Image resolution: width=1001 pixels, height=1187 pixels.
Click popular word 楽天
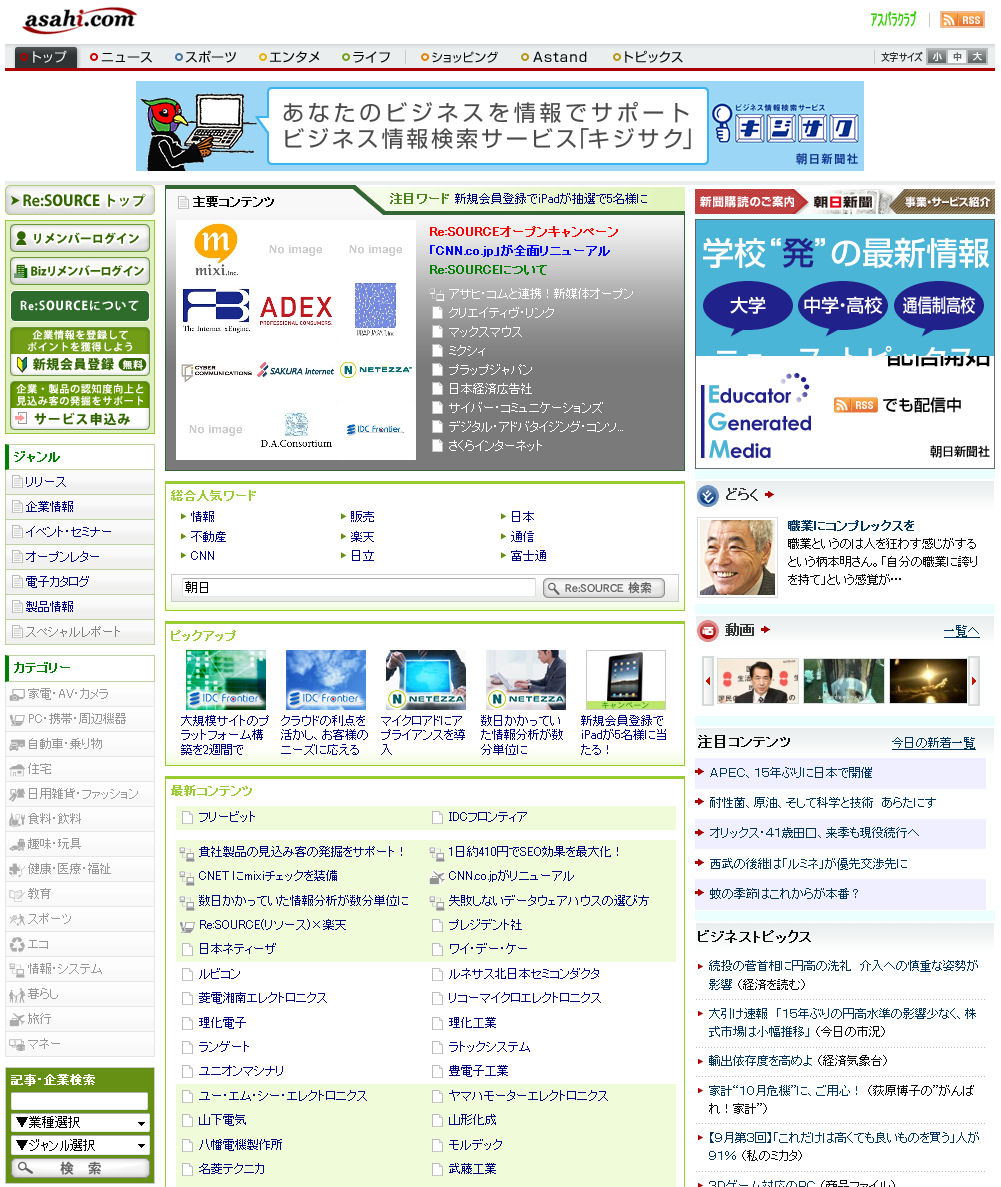362,536
